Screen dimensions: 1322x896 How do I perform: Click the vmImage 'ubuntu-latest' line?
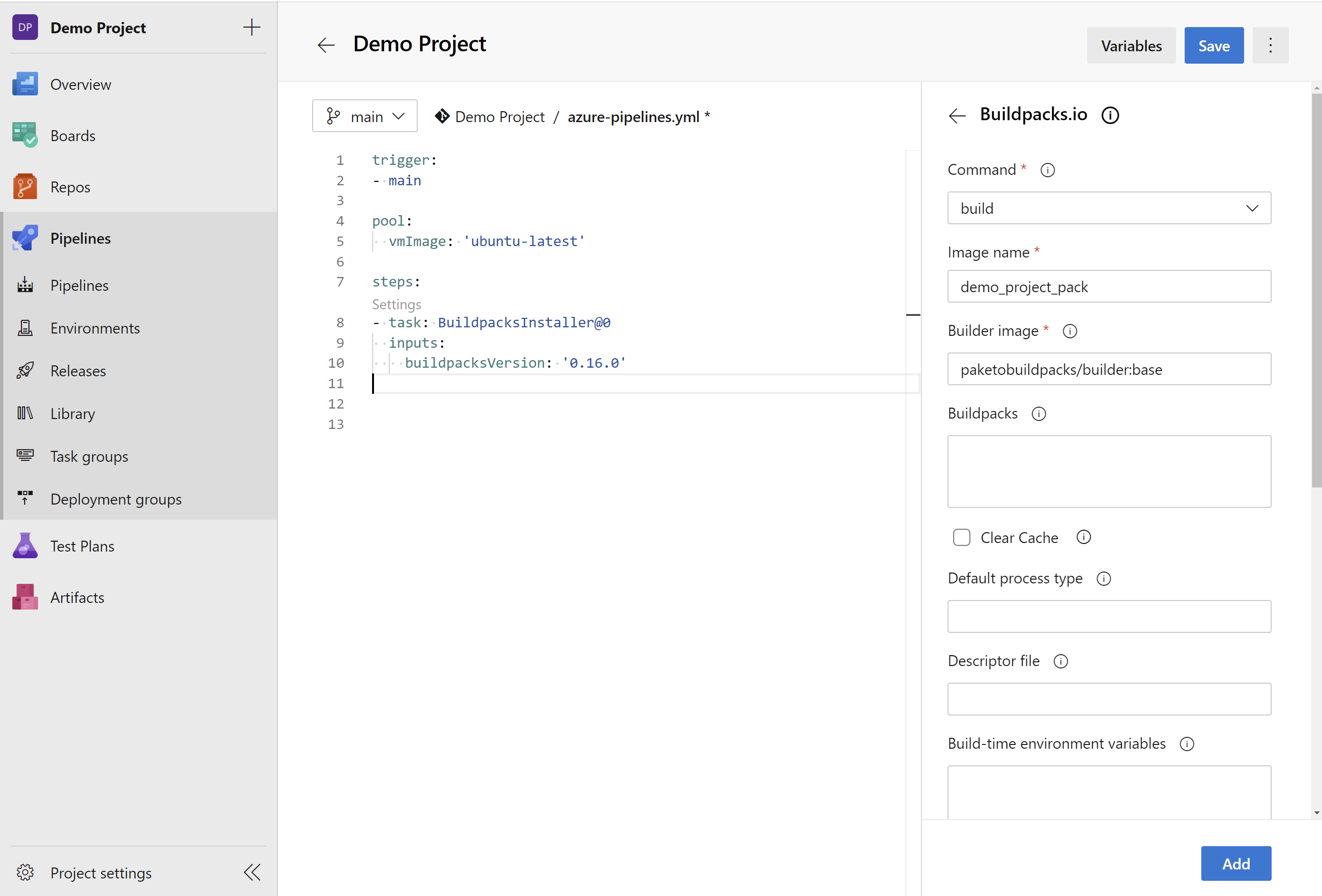click(486, 241)
